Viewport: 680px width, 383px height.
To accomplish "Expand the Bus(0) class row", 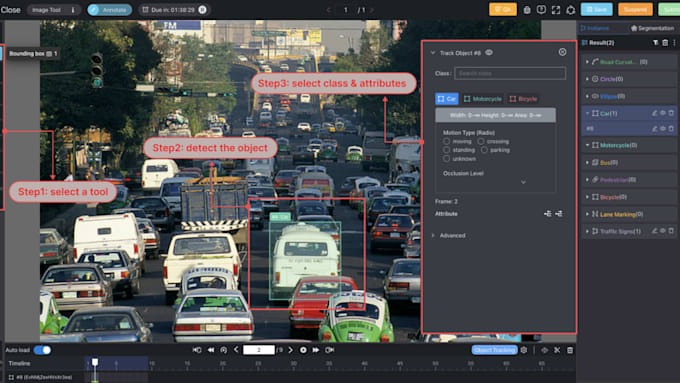I will tap(587, 163).
